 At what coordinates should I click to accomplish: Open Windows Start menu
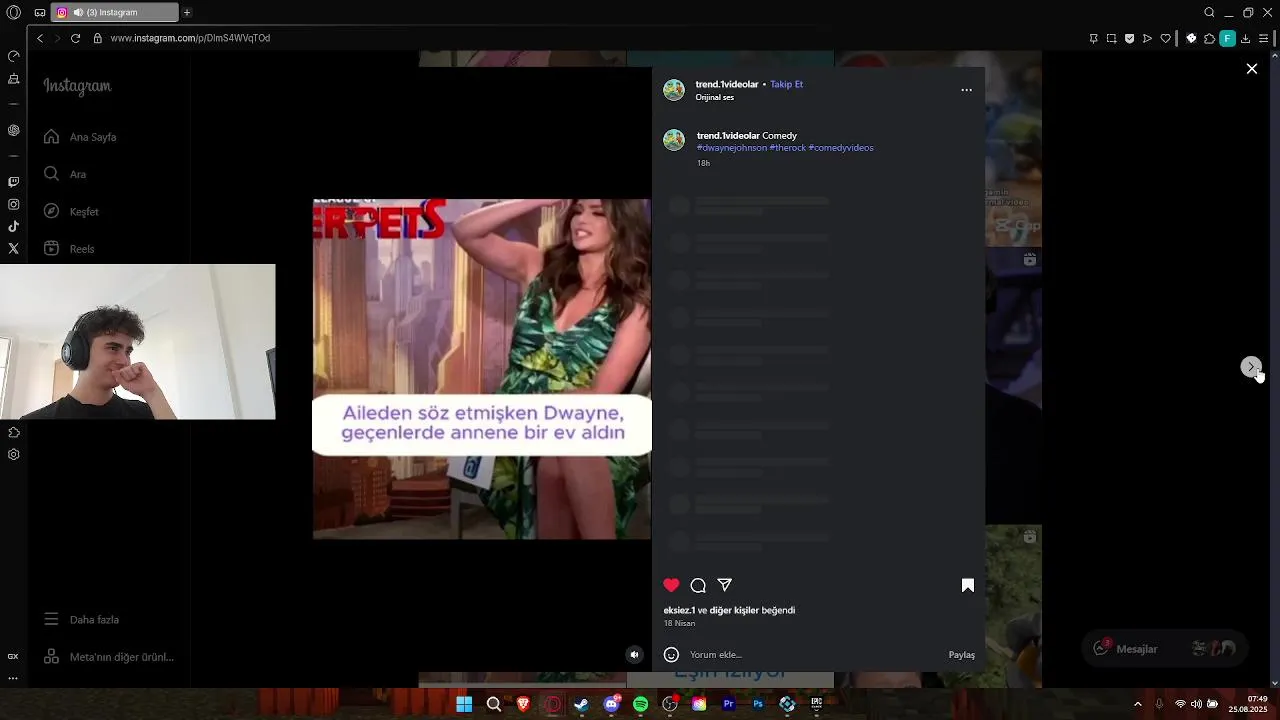point(464,704)
